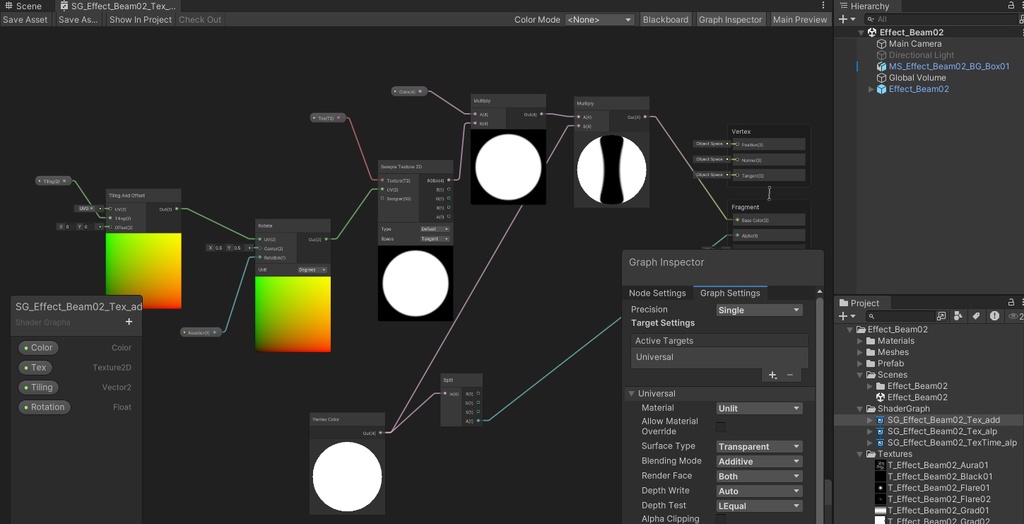The width and height of the screenshot is (1024, 524).
Task: Collapse the ShaderGraph folder in Project
Action: pos(860,409)
